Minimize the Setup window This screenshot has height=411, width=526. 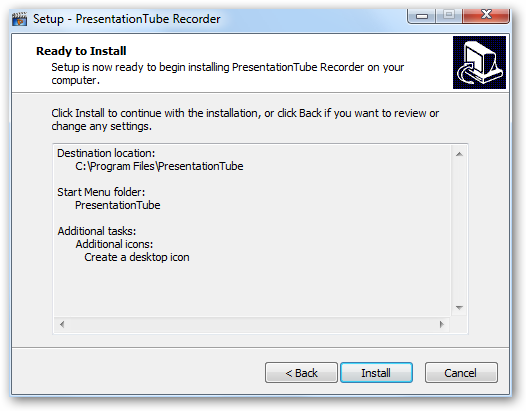point(422,15)
